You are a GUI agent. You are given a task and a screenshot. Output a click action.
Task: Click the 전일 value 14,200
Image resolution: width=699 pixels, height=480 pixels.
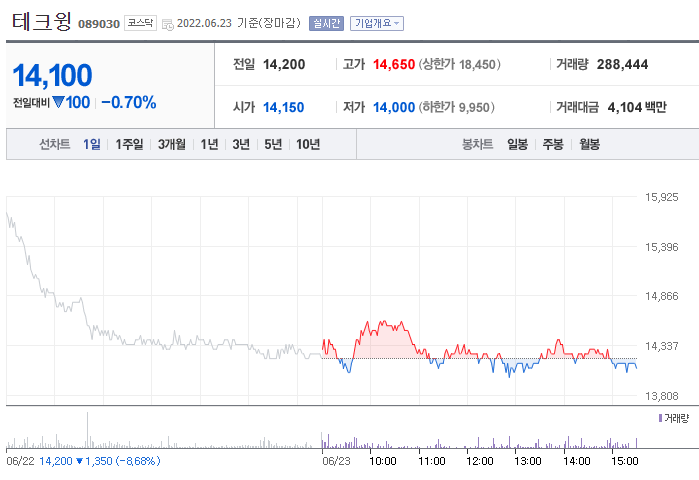coord(284,64)
